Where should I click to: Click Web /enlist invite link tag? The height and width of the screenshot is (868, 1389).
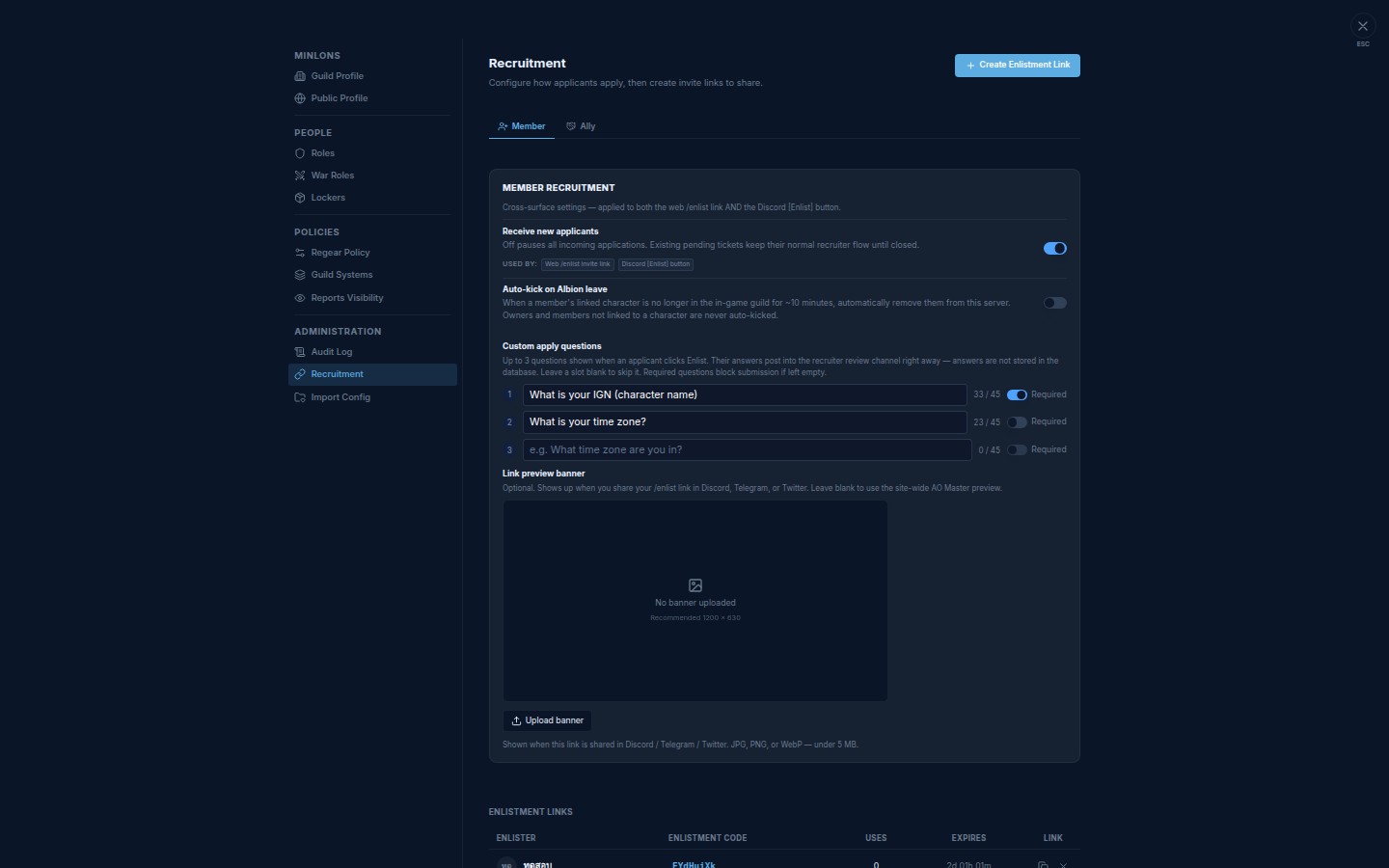tap(578, 264)
